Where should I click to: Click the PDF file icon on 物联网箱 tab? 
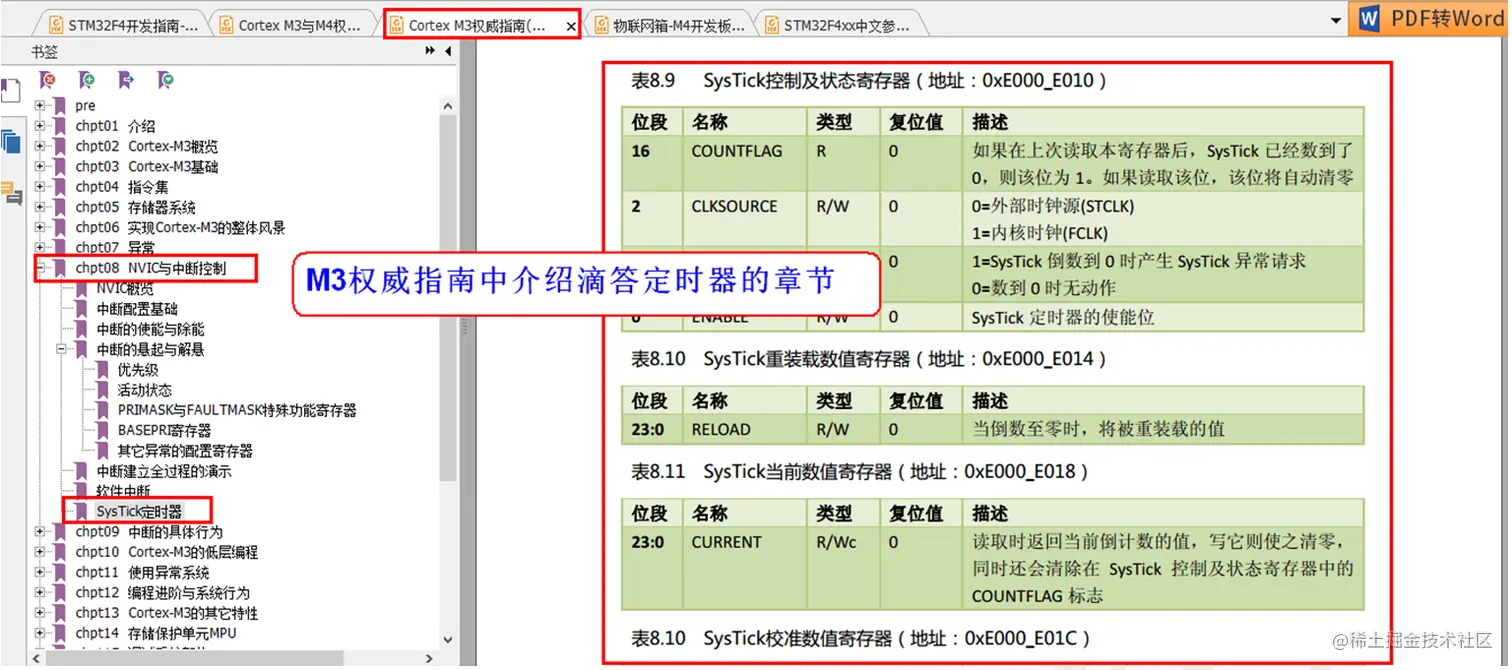600,26
